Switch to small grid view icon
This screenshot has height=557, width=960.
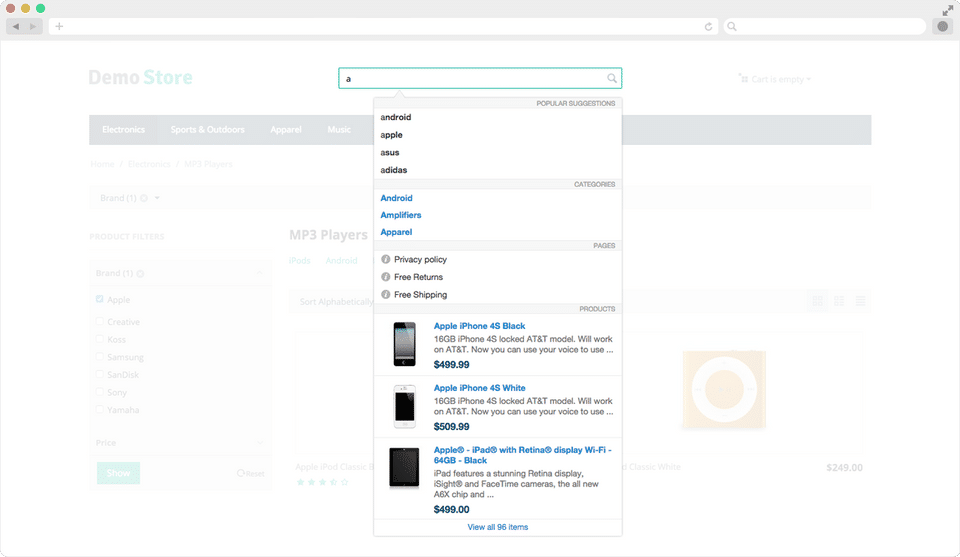pos(839,301)
